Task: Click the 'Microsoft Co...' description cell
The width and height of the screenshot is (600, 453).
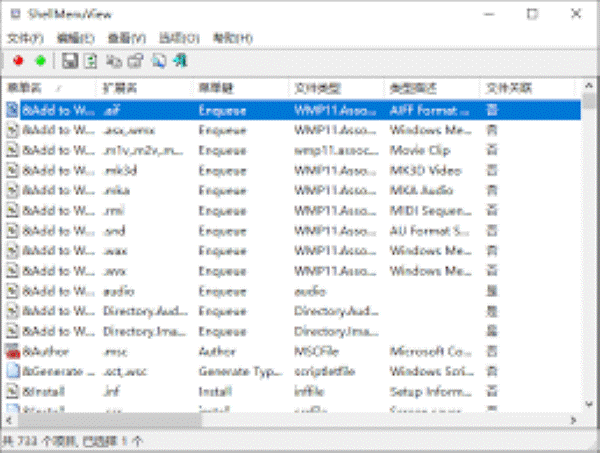Action: 431,351
